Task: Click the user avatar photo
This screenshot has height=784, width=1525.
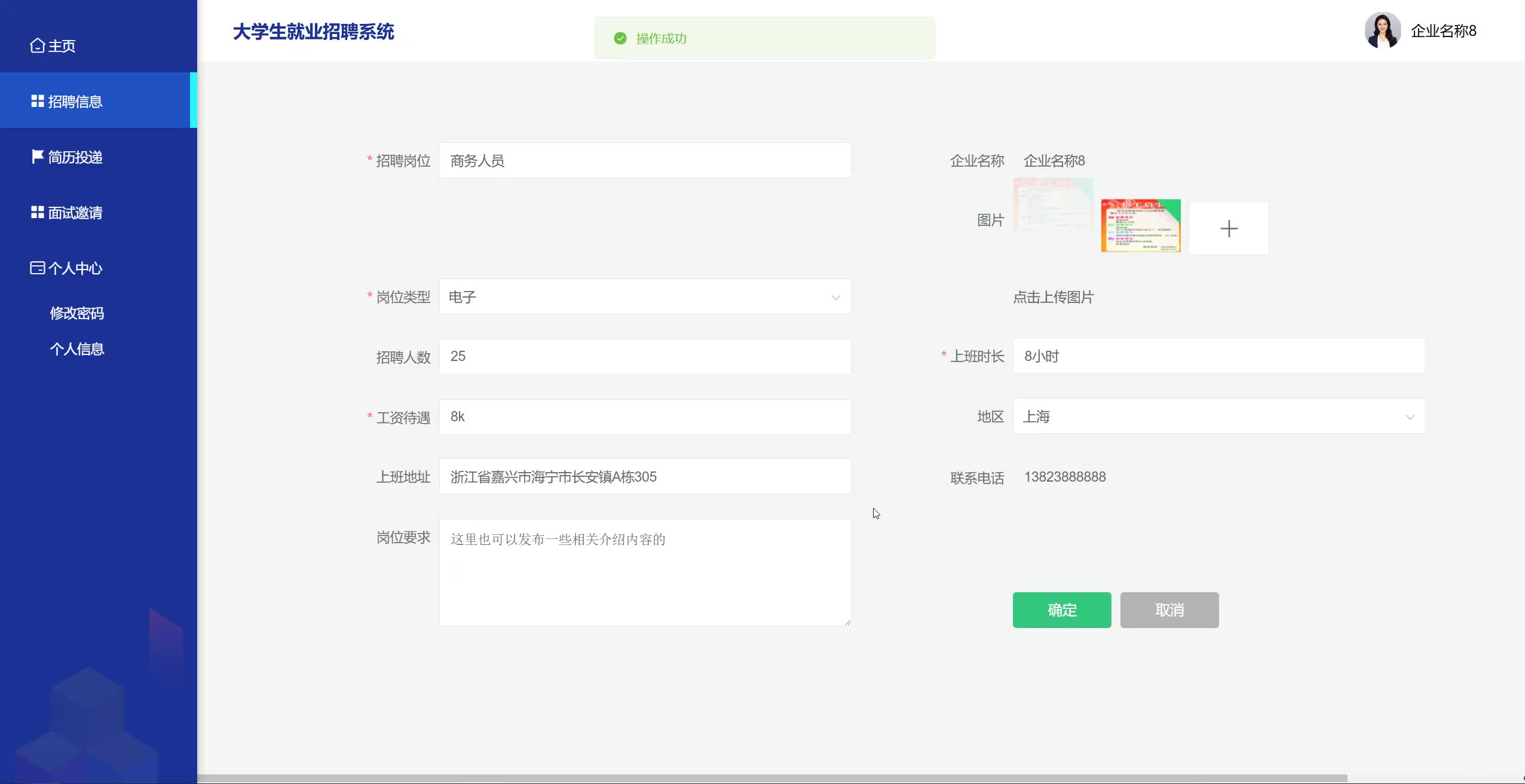Action: (1382, 30)
